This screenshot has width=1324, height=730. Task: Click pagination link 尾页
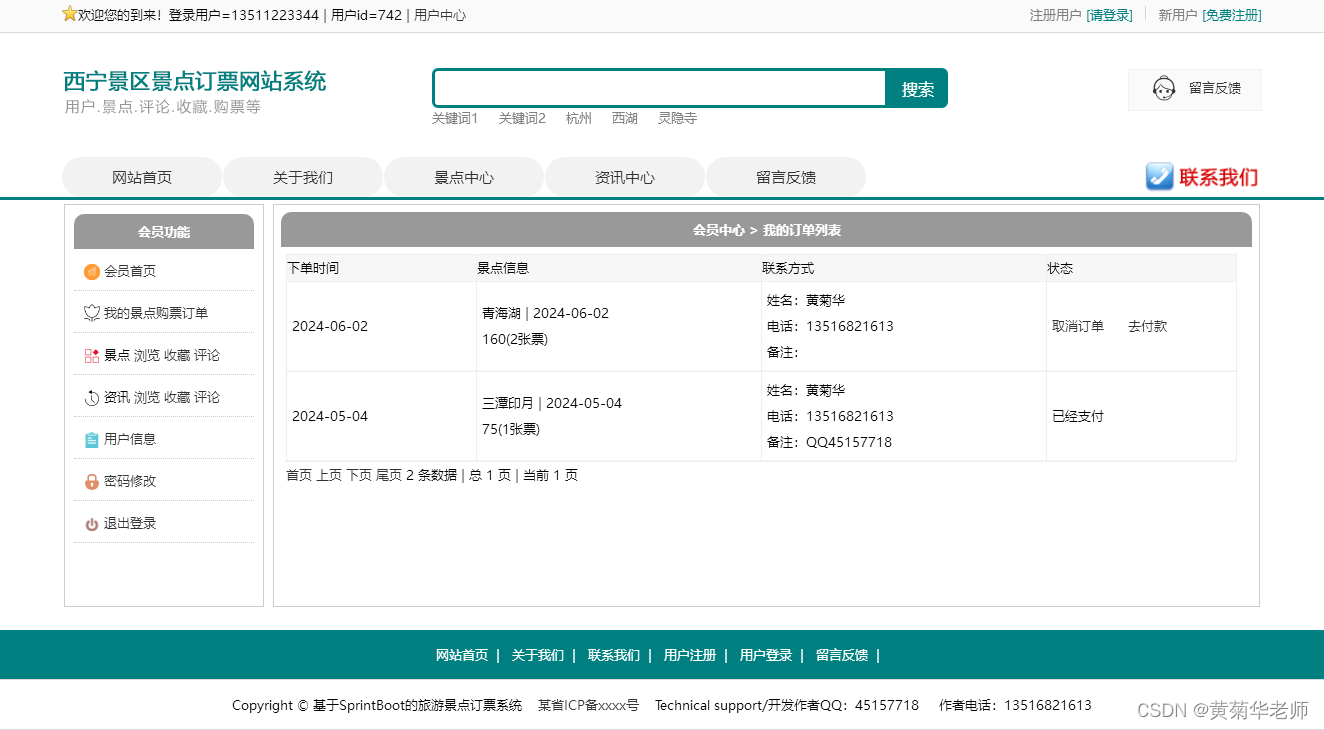pyautogui.click(x=389, y=475)
